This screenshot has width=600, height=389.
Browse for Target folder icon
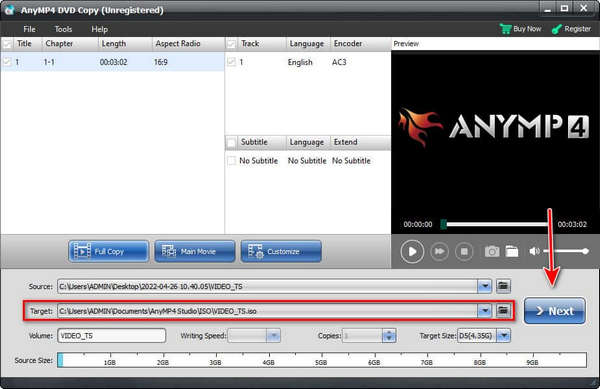(503, 310)
